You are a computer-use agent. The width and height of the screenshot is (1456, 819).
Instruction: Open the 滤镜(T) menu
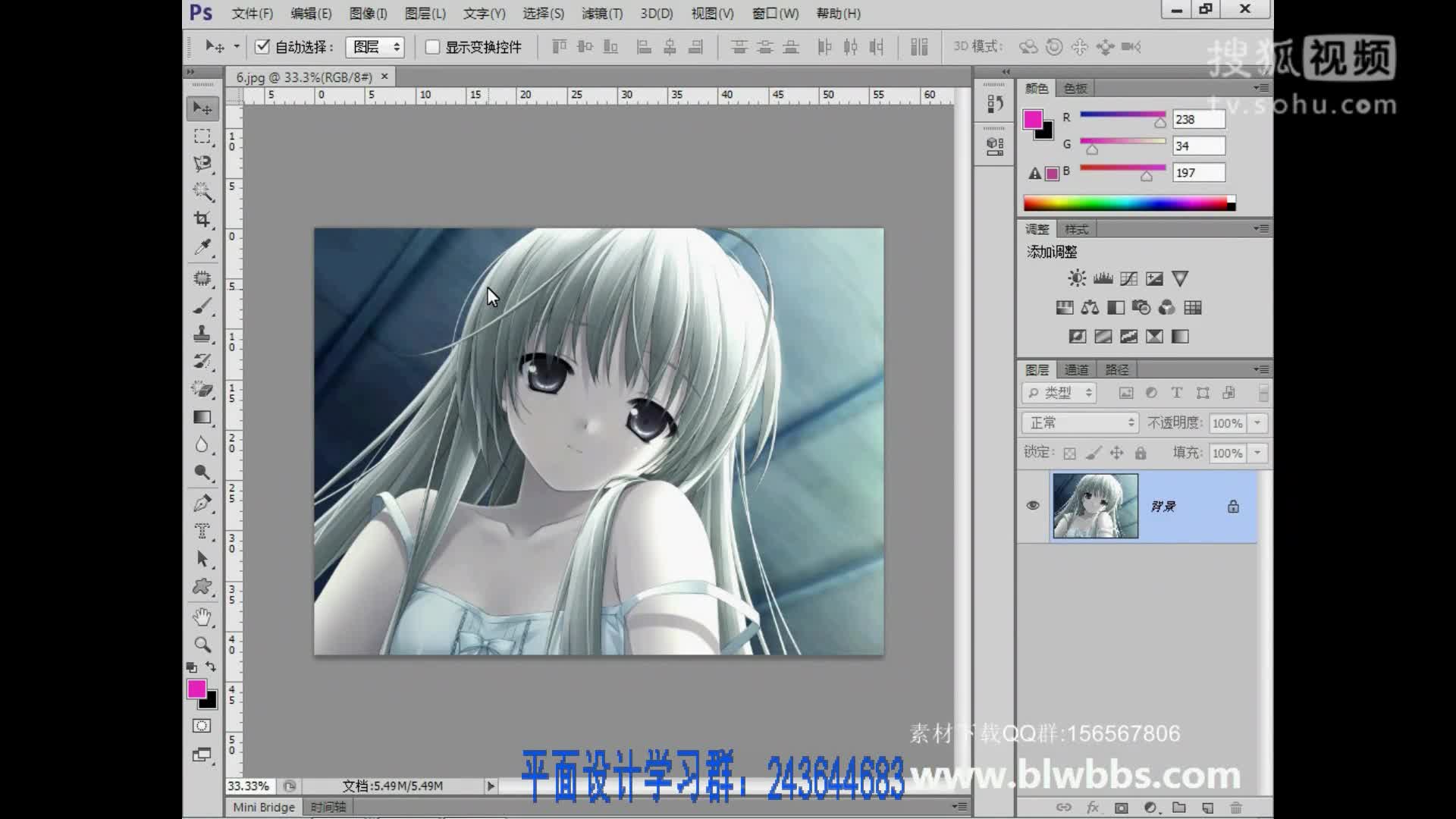coord(602,14)
